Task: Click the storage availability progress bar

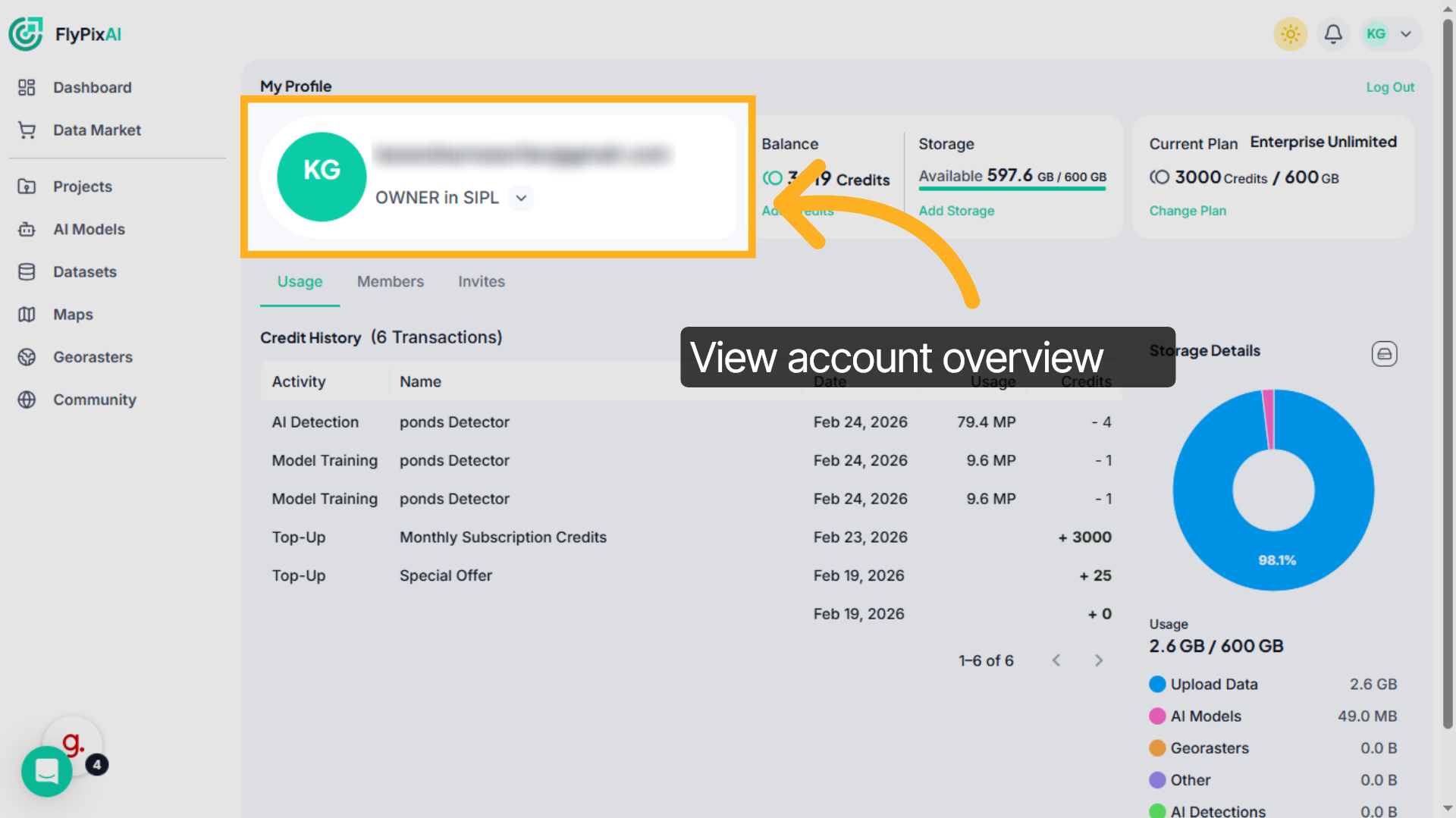Action: [x=1012, y=189]
